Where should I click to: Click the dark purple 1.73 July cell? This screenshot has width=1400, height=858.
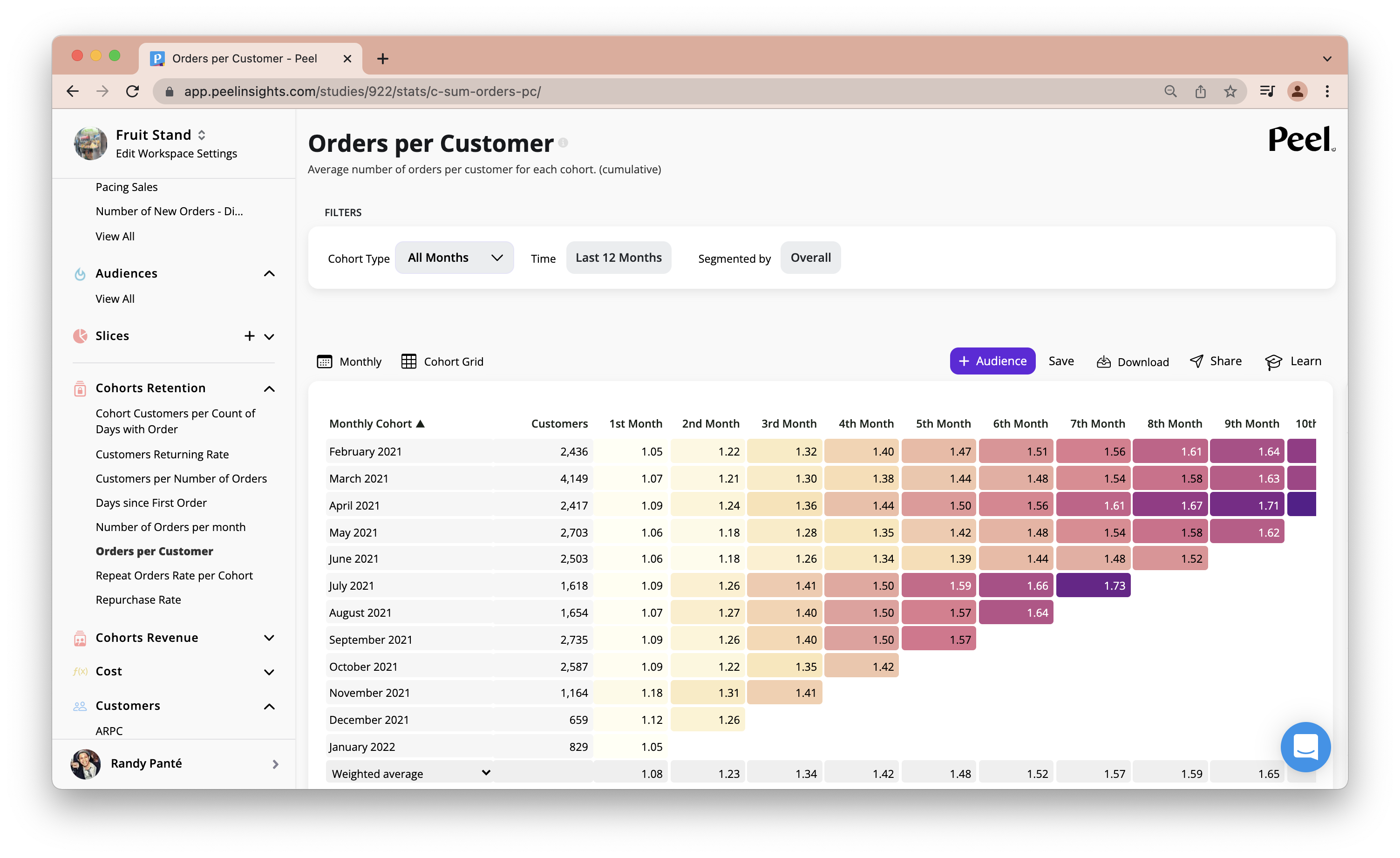click(1093, 585)
